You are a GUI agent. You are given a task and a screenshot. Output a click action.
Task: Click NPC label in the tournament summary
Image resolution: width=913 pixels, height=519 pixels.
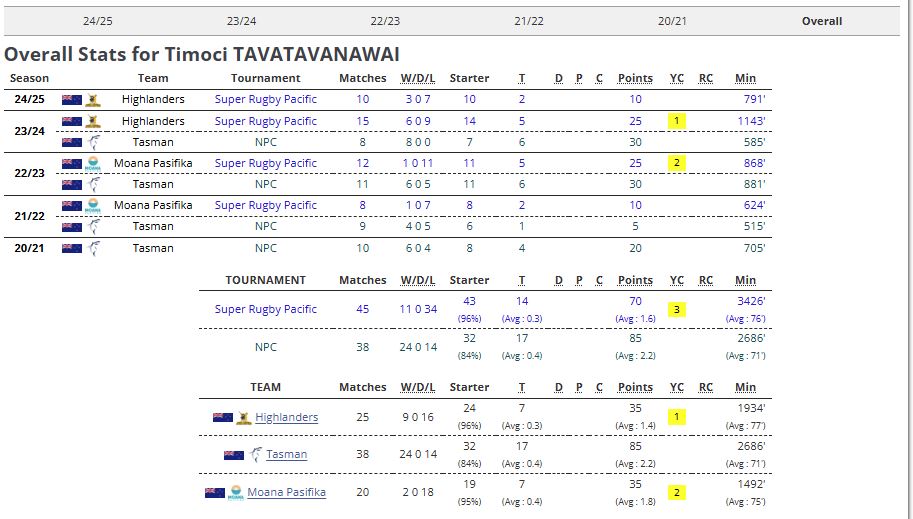pos(266,347)
